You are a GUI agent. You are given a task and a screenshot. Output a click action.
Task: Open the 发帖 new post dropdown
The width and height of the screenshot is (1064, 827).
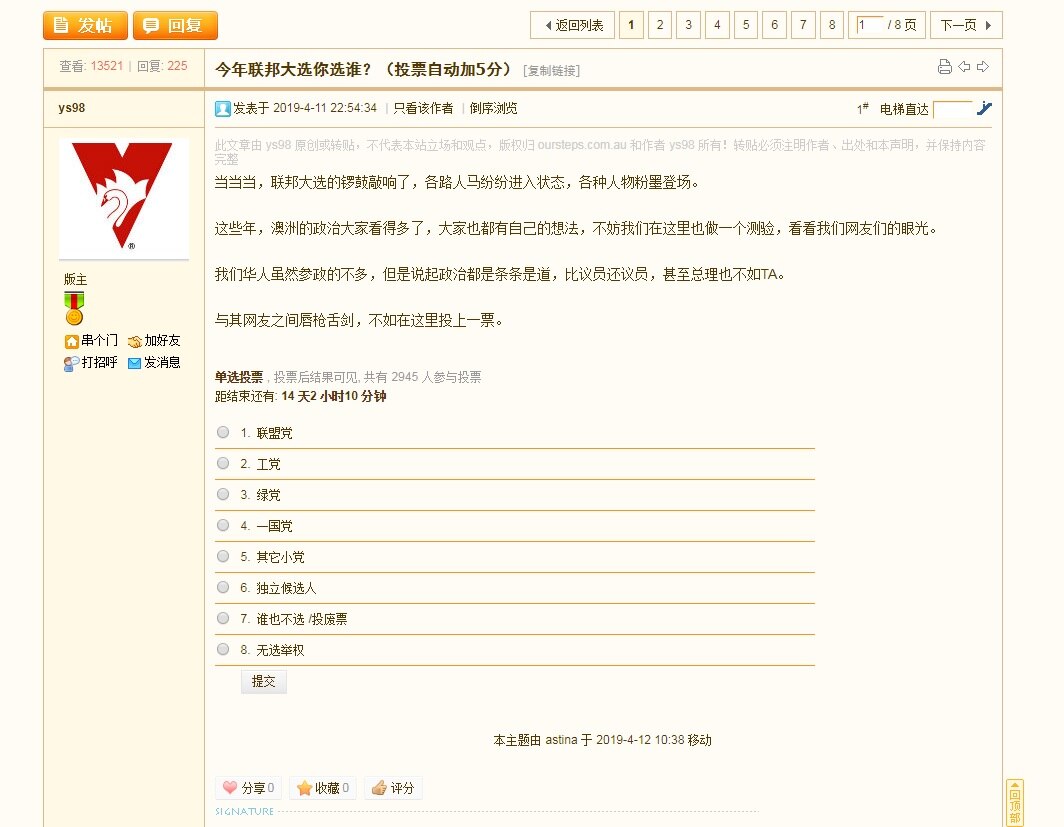85,25
